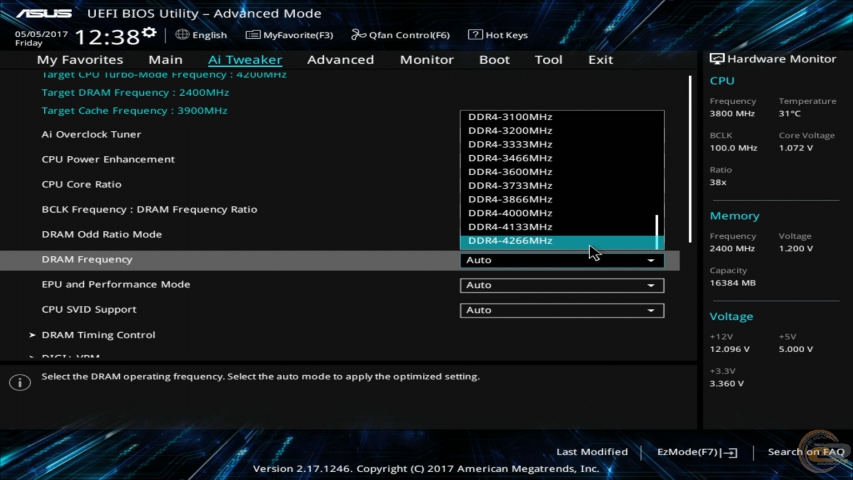Click CPU Ratio value 38x

[718, 182]
